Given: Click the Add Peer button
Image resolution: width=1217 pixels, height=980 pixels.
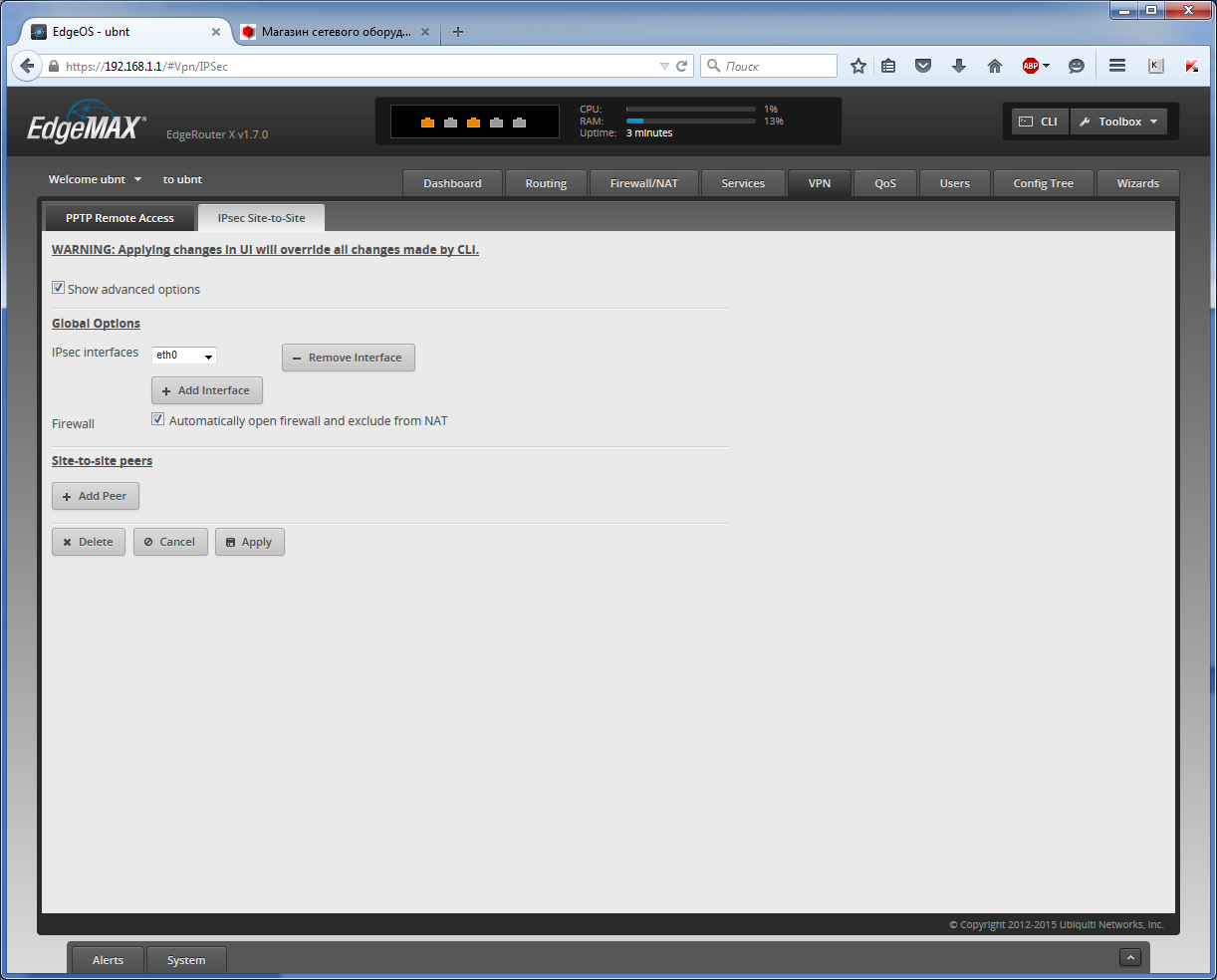Looking at the screenshot, I should pos(96,496).
